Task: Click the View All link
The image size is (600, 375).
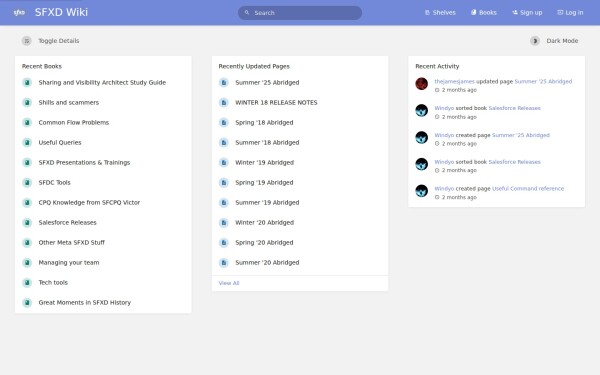Action: click(229, 283)
